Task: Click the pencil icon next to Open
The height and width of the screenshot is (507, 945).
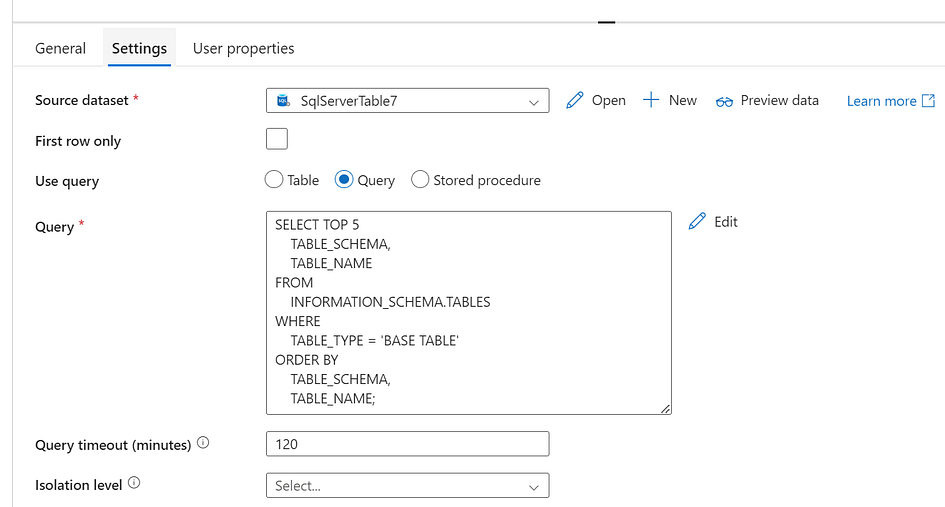Action: [x=574, y=100]
